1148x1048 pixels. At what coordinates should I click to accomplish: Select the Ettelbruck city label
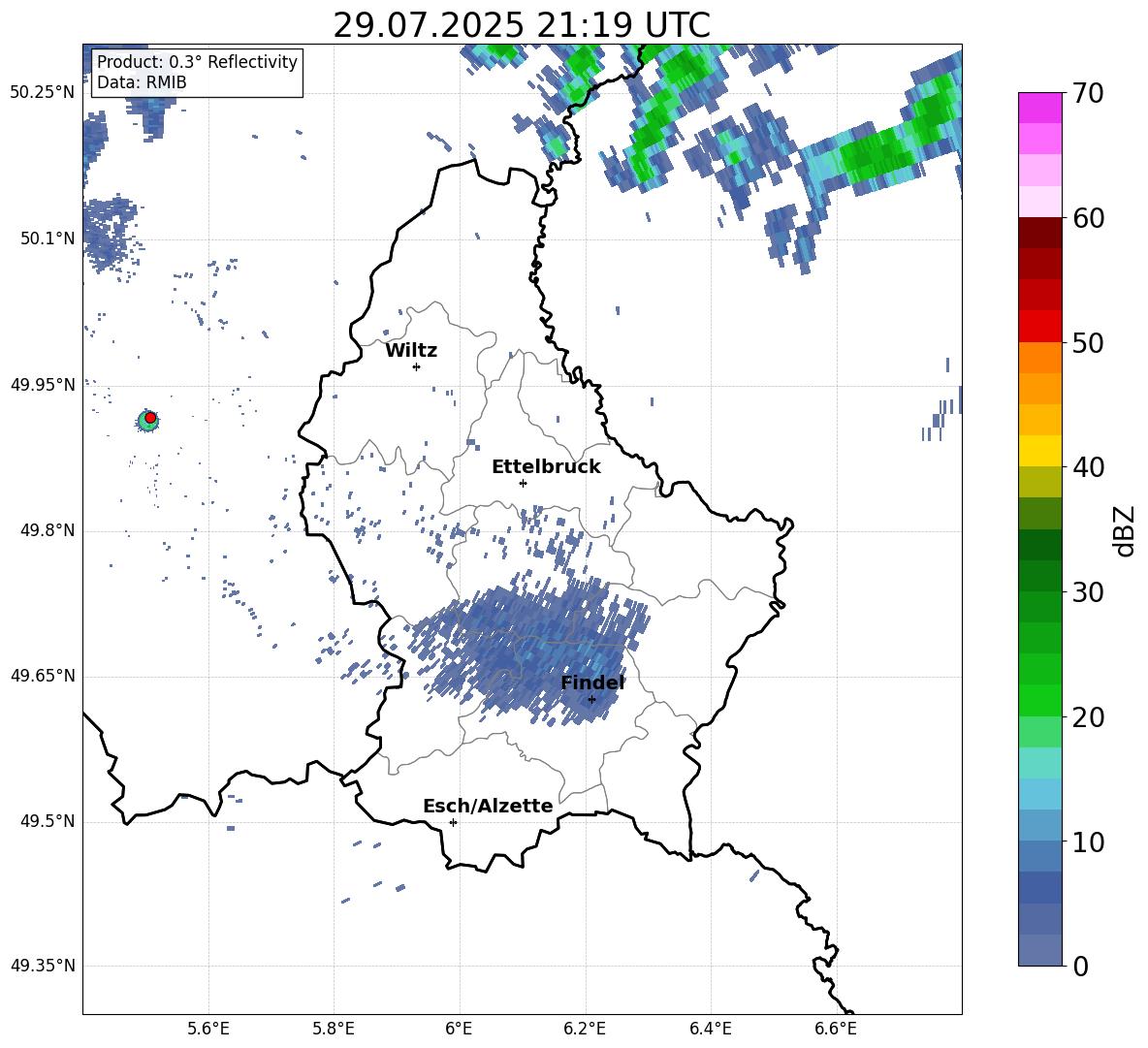546,467
